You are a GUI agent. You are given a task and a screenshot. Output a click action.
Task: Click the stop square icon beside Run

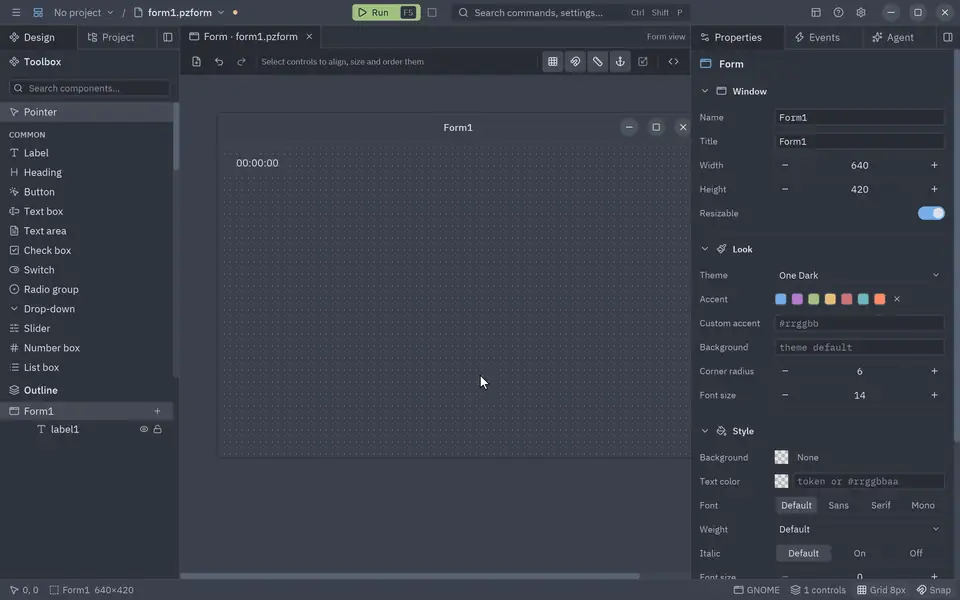click(x=432, y=12)
